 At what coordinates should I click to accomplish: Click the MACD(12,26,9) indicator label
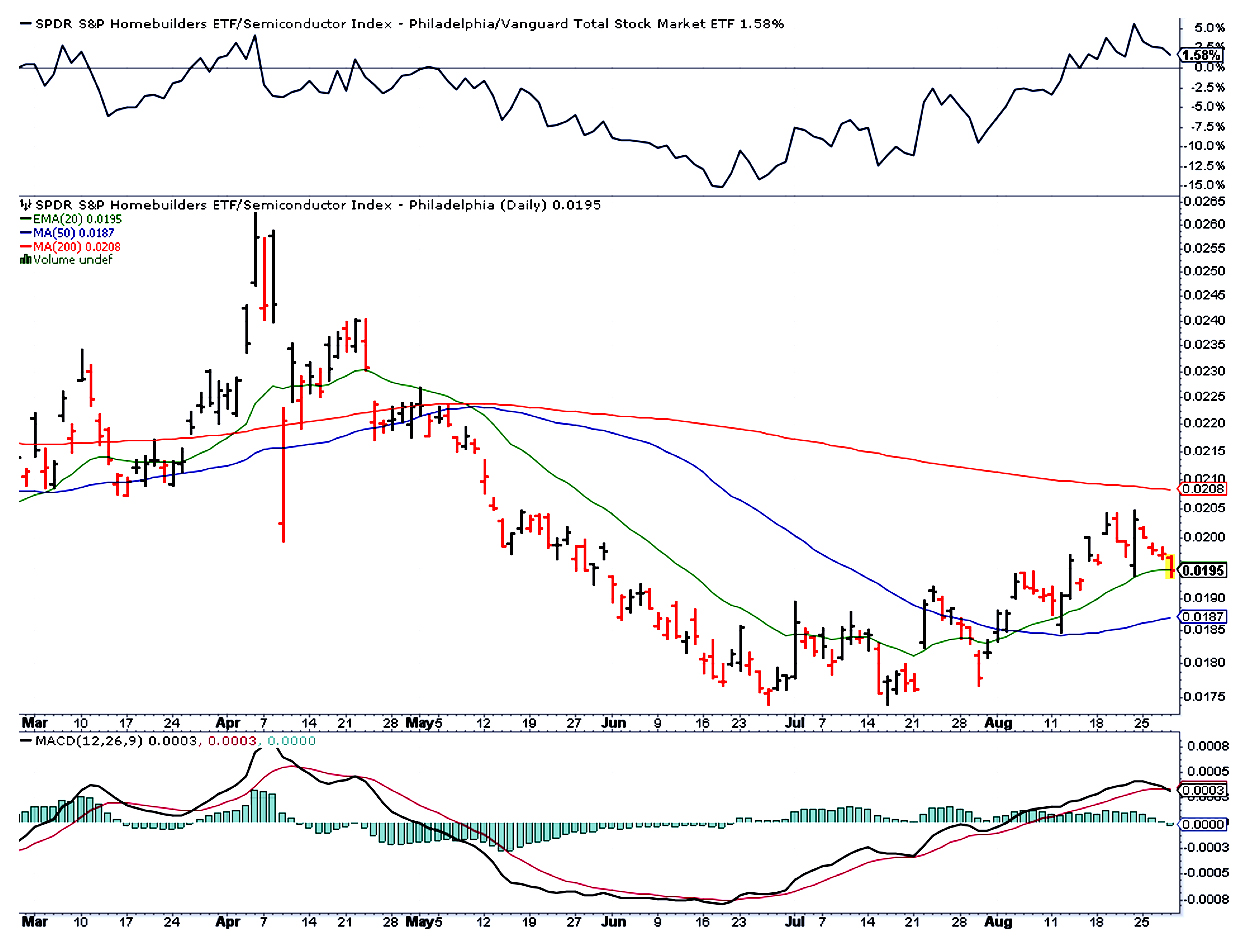92,740
